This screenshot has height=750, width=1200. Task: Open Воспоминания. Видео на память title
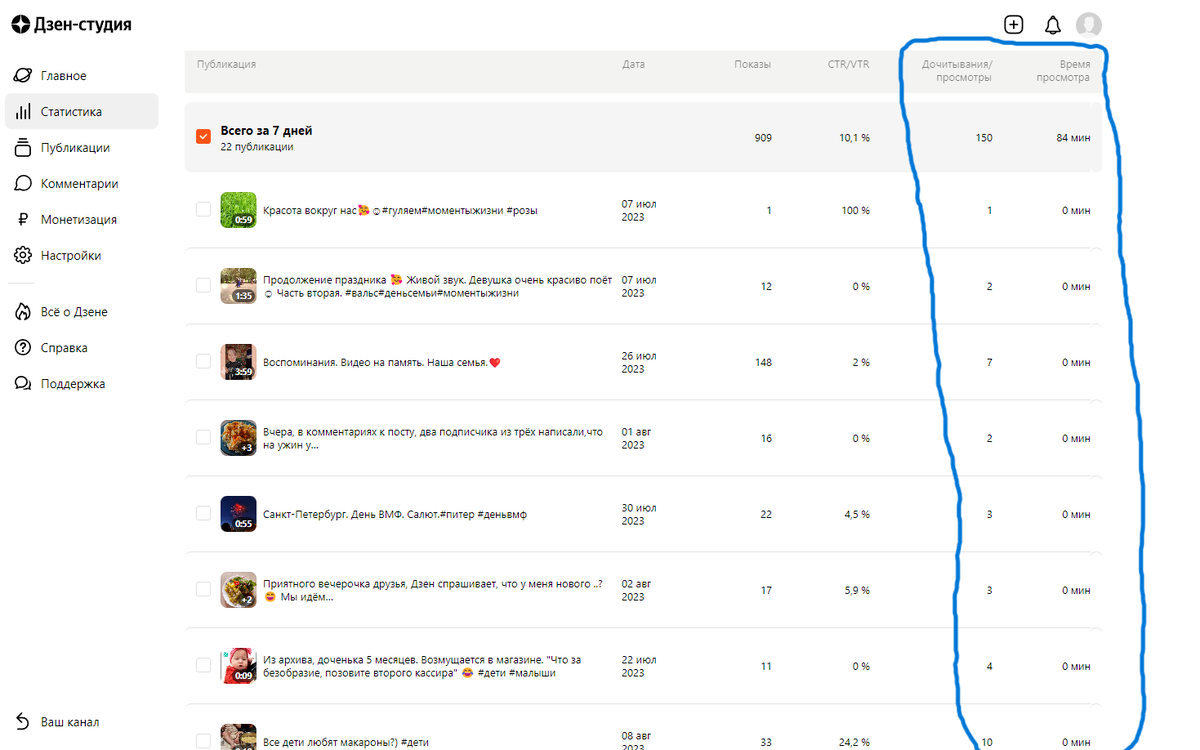pyautogui.click(x=381, y=362)
